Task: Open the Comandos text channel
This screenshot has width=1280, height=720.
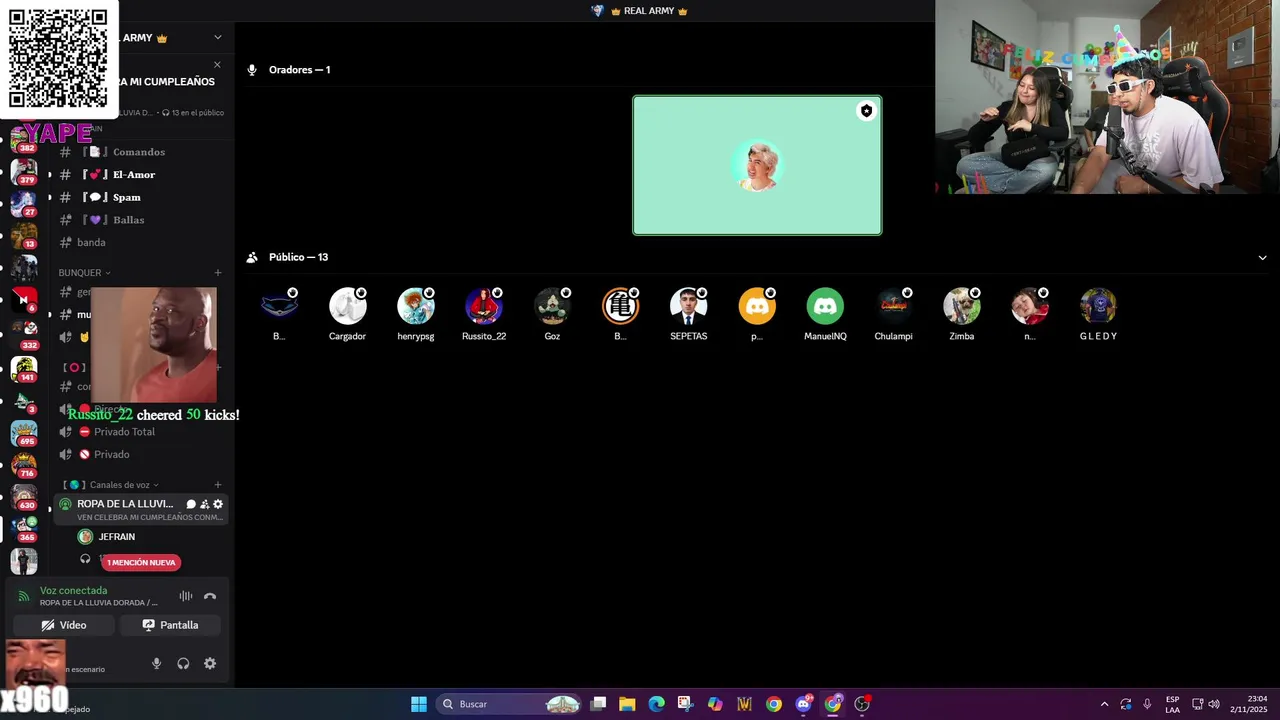Action: tap(141, 152)
